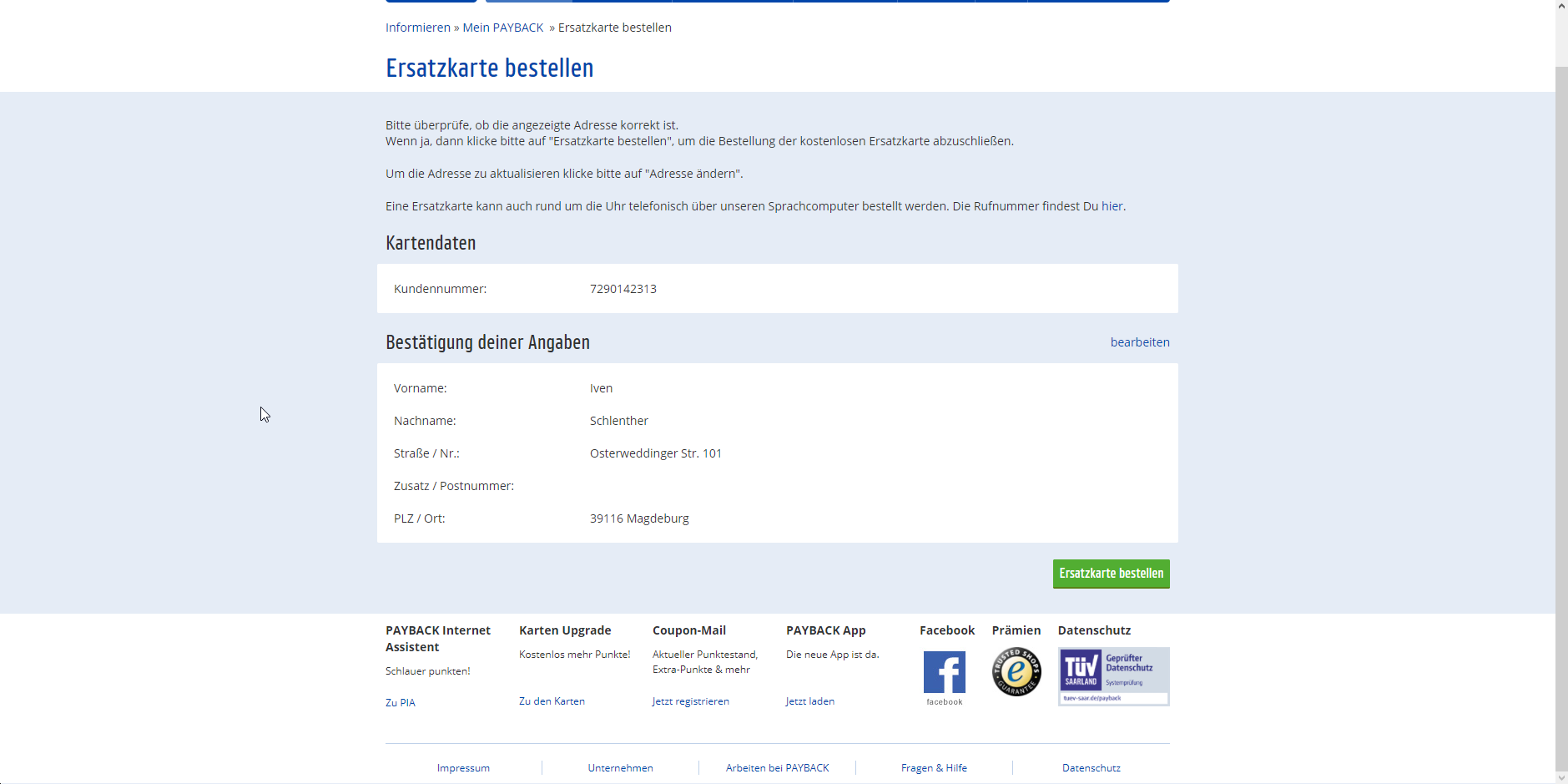The width and height of the screenshot is (1568, 784).
Task: Click the house number 101 link
Action: 712,453
